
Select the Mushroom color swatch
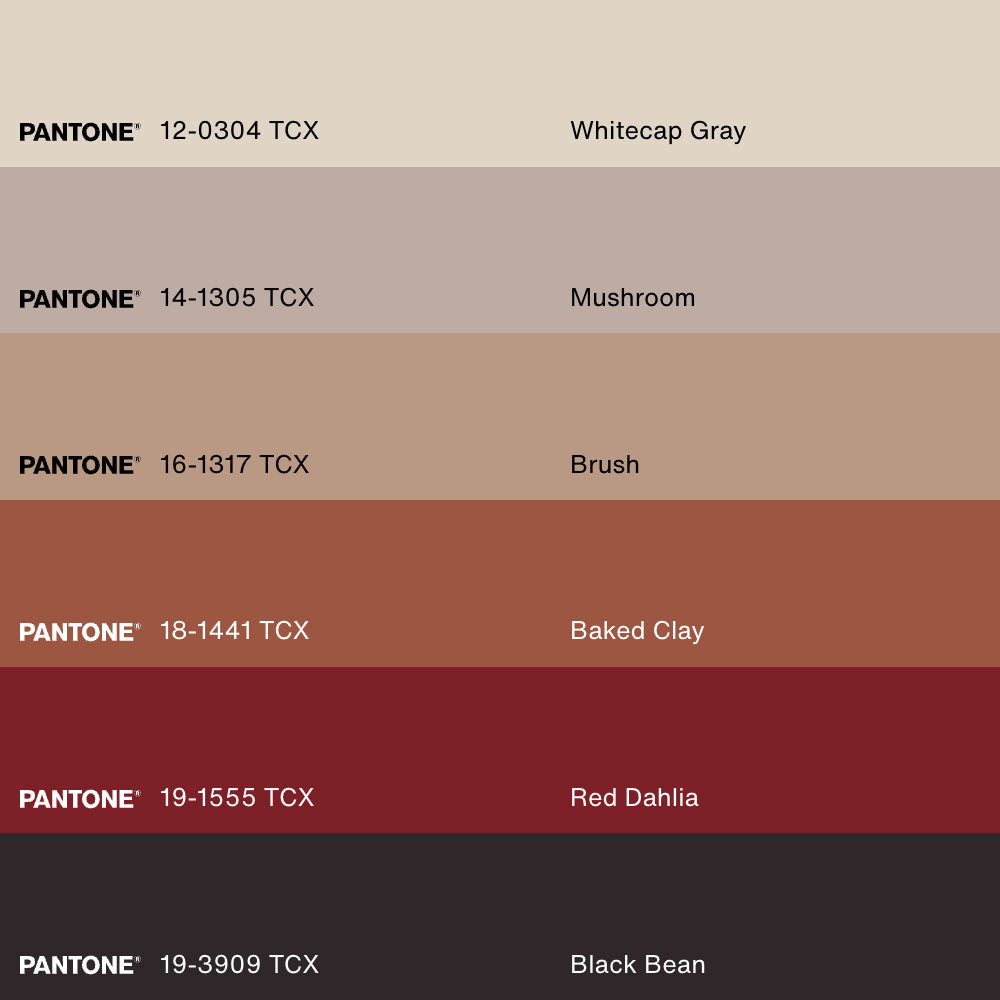pyautogui.click(x=500, y=228)
